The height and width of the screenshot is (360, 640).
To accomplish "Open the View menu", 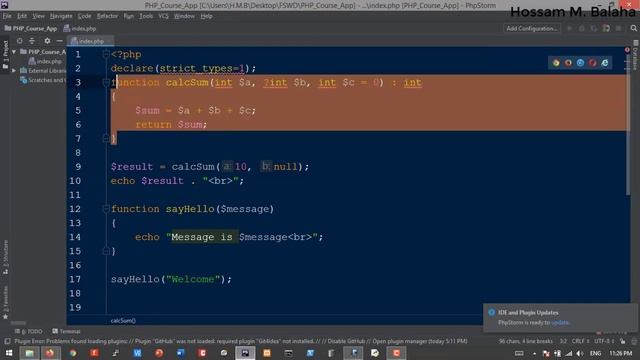I will [38, 16].
